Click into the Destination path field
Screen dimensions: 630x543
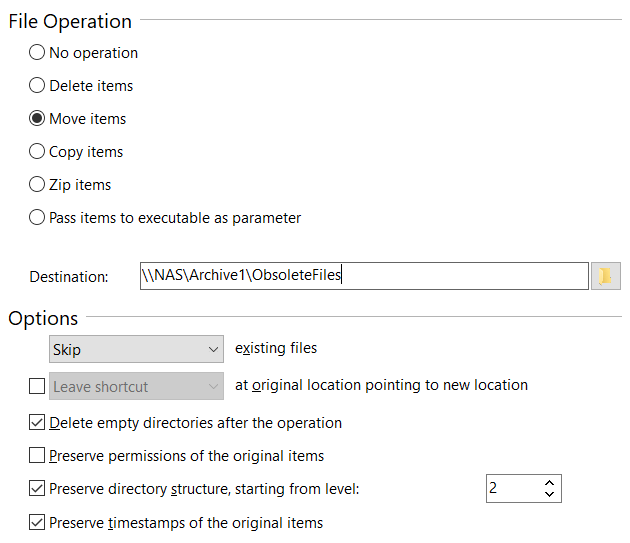(x=364, y=276)
